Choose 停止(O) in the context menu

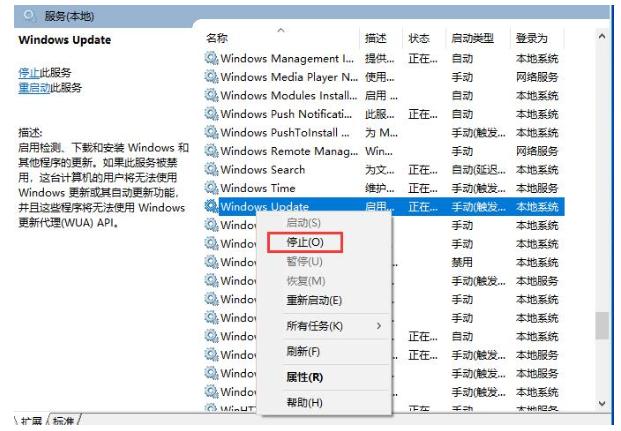(x=305, y=242)
